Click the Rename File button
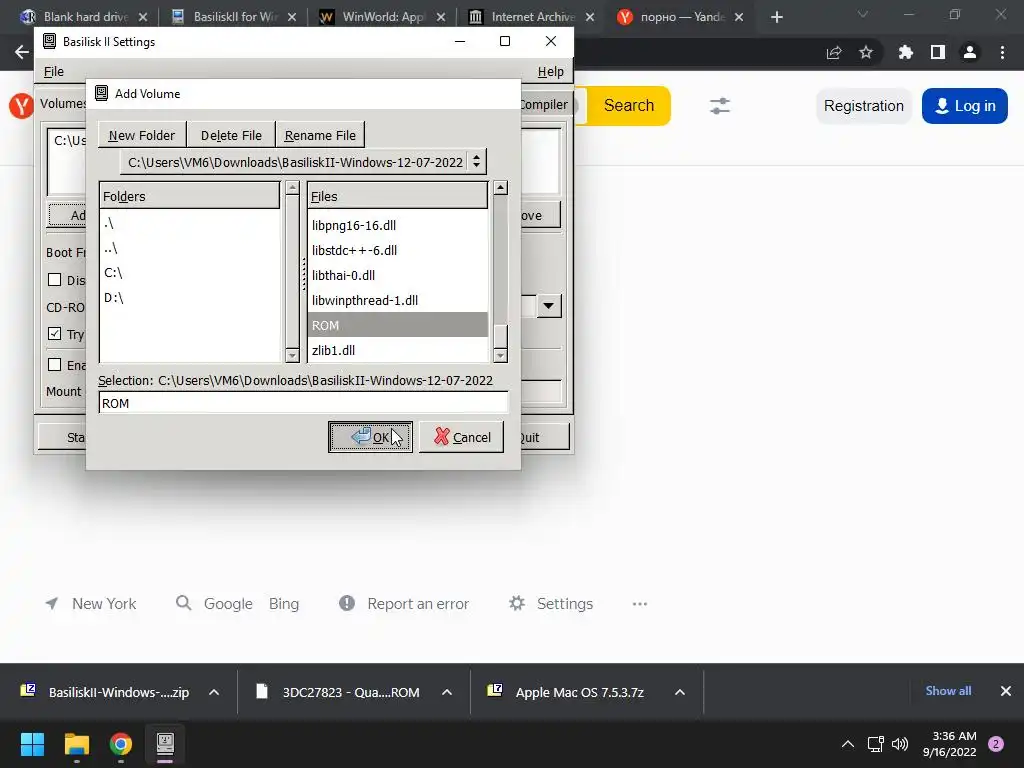1024x768 pixels. click(x=320, y=135)
